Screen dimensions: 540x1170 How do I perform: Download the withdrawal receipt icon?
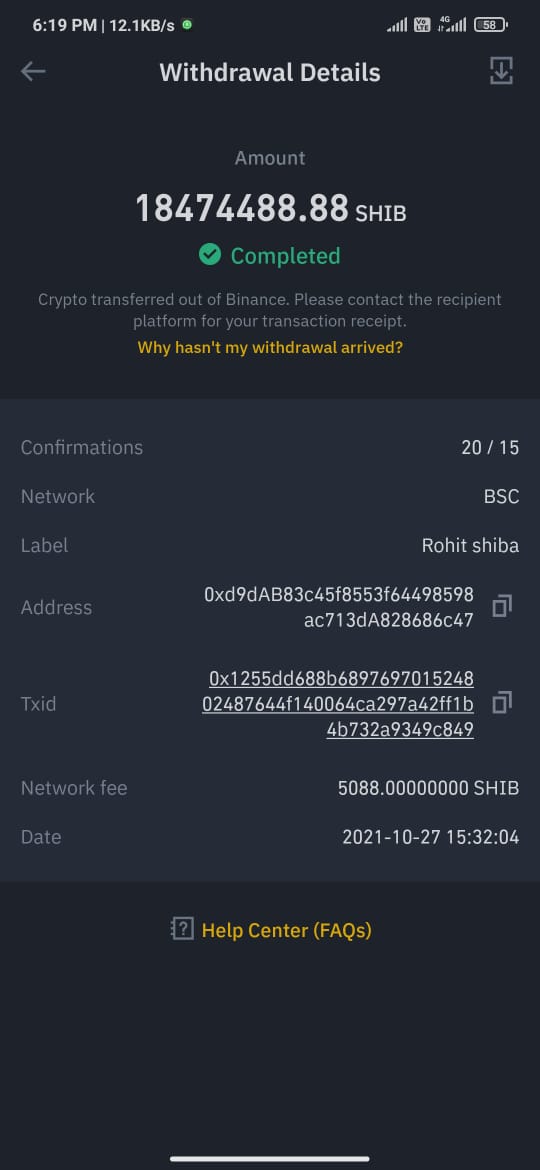(x=501, y=72)
